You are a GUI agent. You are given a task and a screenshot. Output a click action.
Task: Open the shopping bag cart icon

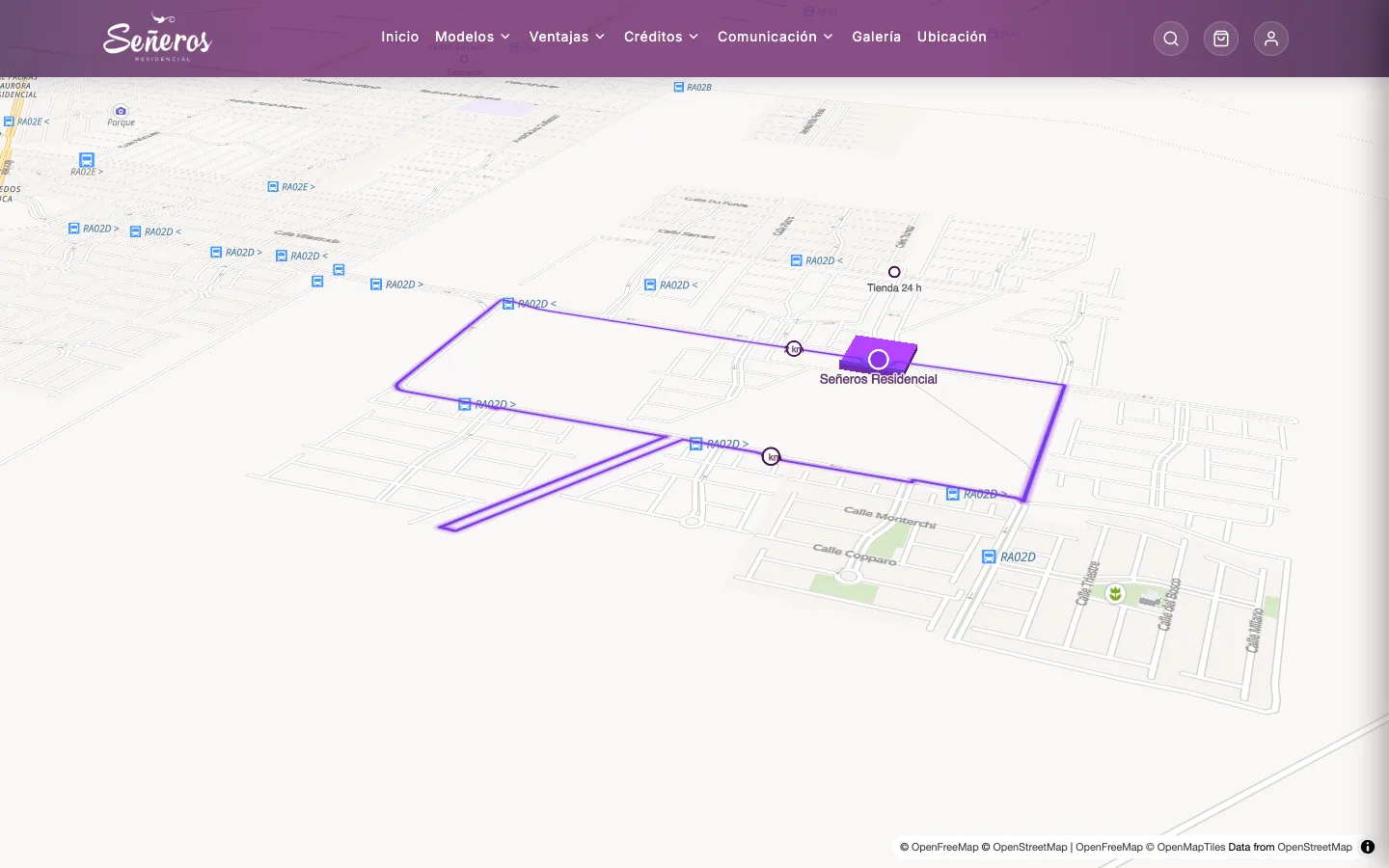1221,39
